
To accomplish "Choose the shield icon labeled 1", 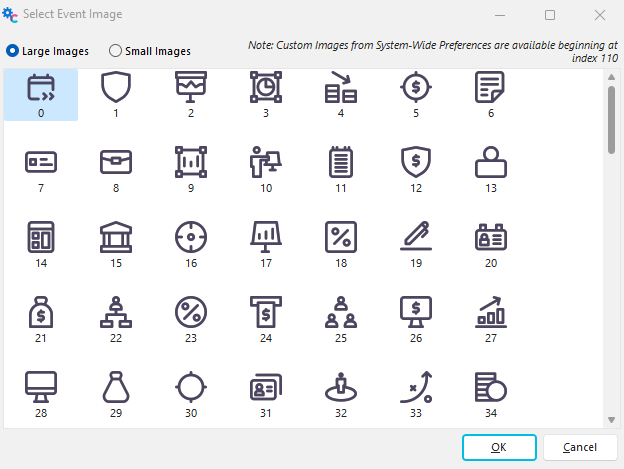I will point(116,89).
